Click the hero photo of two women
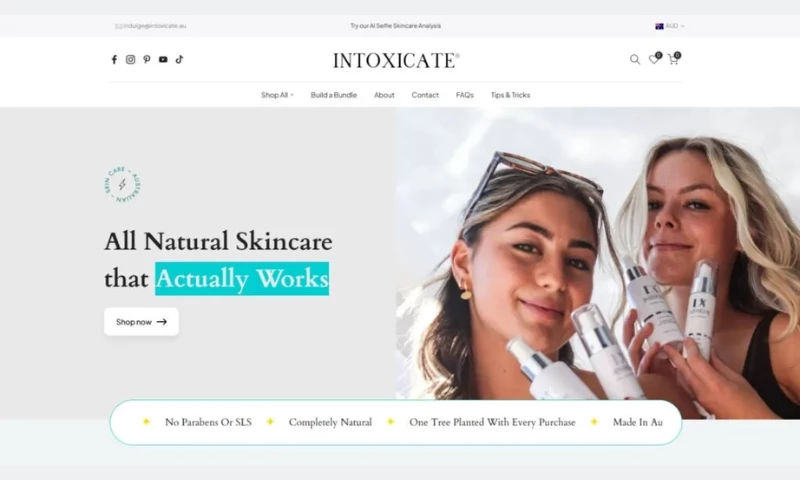Image resolution: width=800 pixels, height=480 pixels. tap(597, 254)
